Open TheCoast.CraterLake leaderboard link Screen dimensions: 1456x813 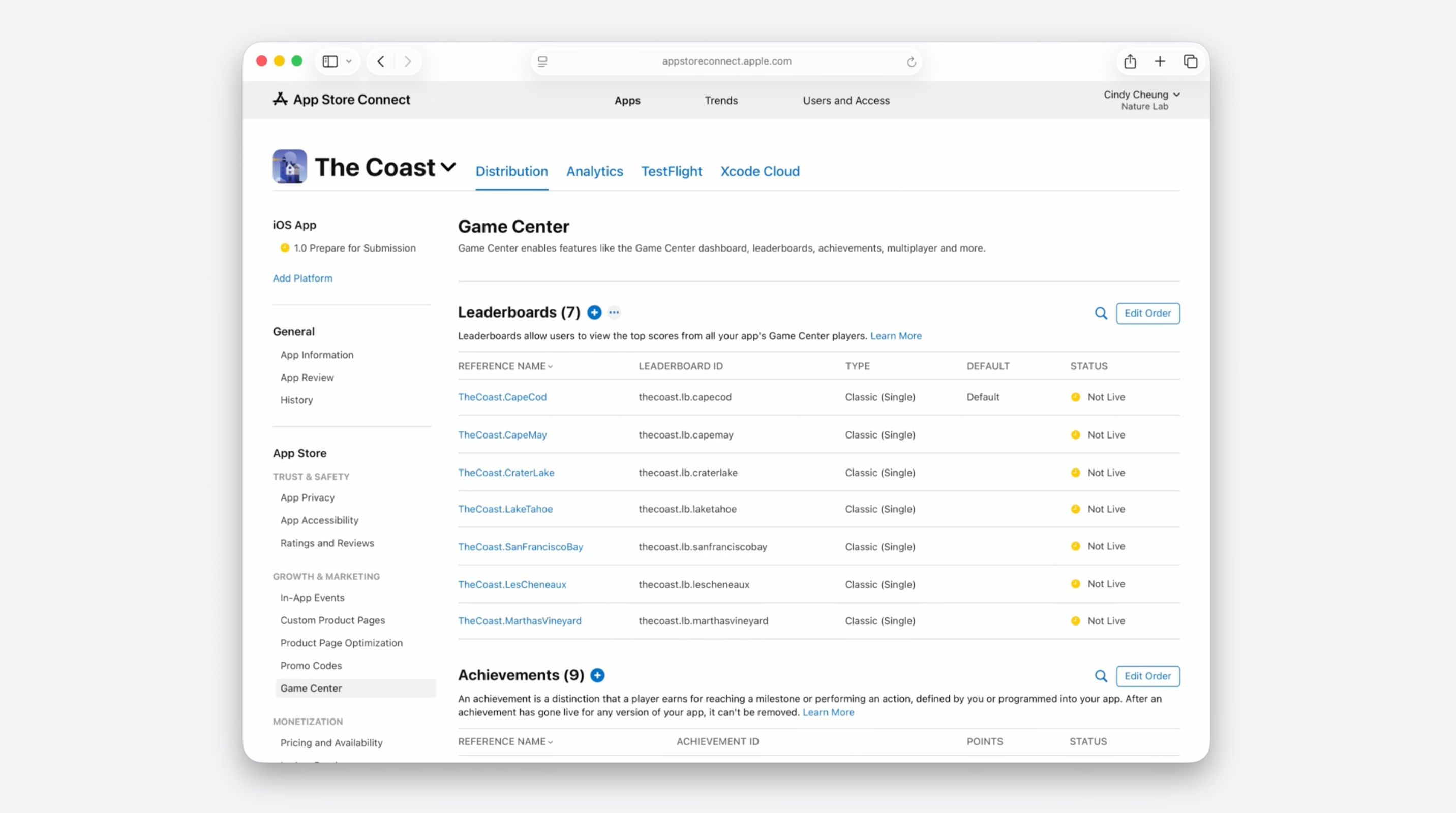click(506, 473)
